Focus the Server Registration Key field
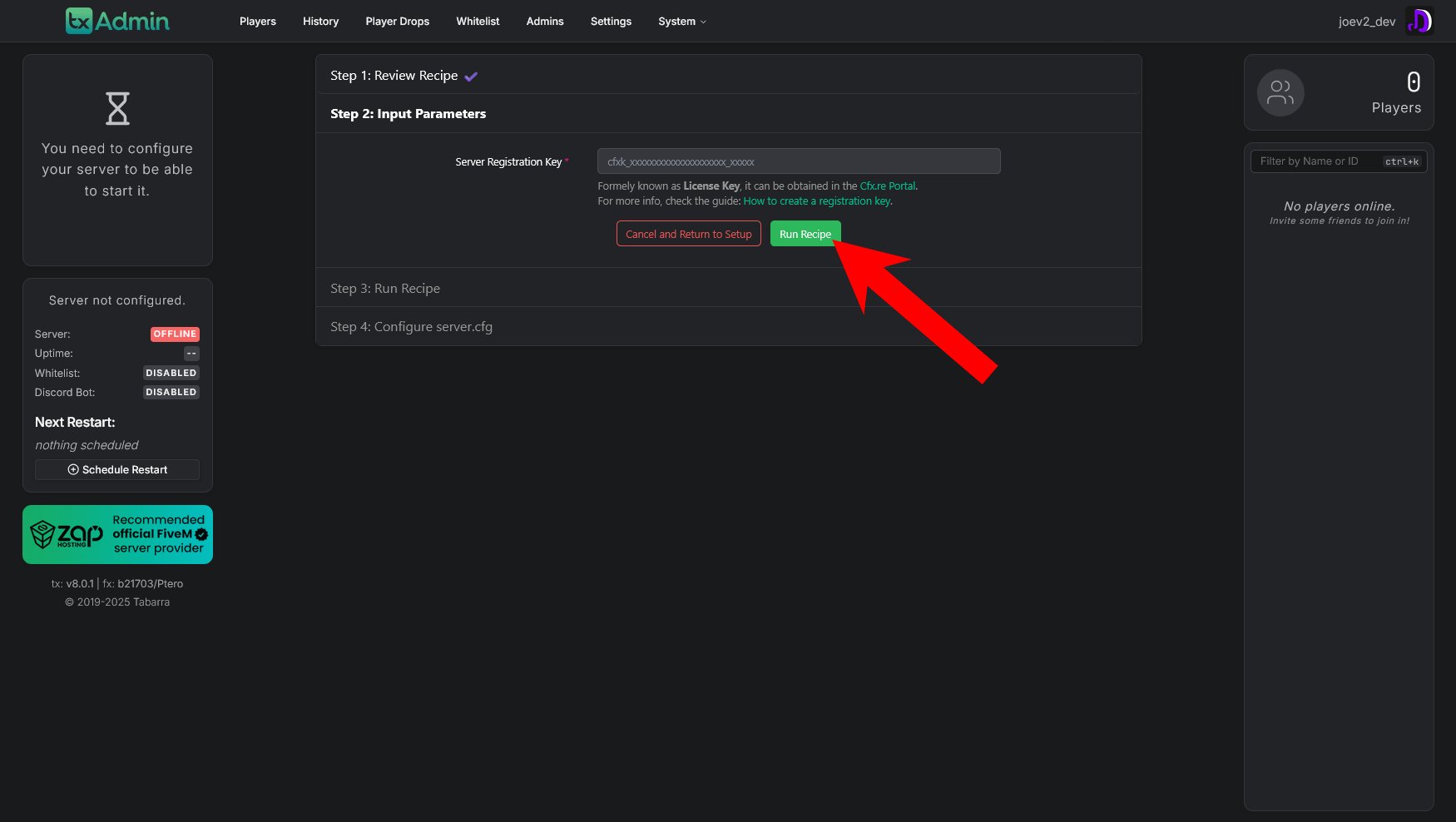Viewport: 1456px width, 822px height. [x=799, y=161]
